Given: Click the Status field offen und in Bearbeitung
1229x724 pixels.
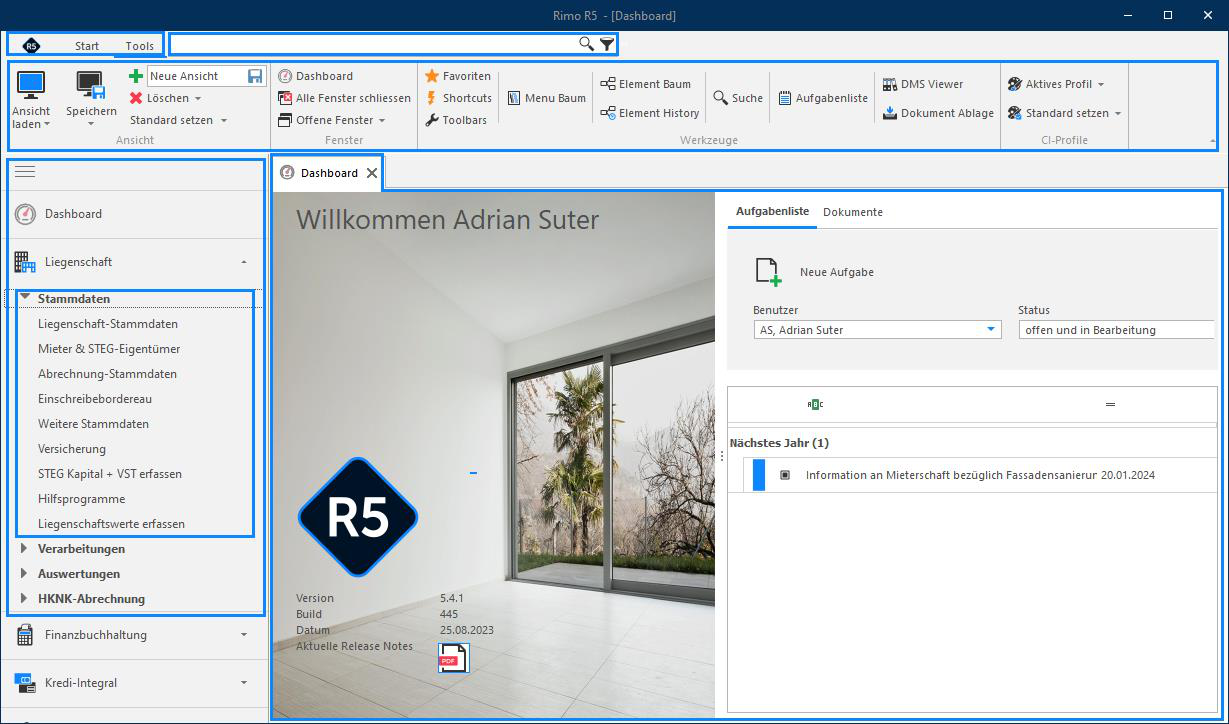Looking at the screenshot, I should point(1117,330).
